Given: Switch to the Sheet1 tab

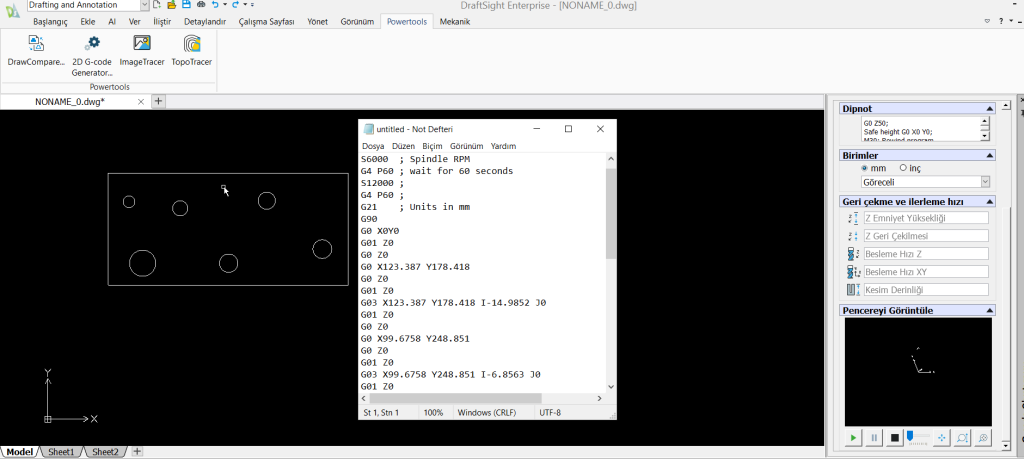Looking at the screenshot, I should [x=62, y=452].
